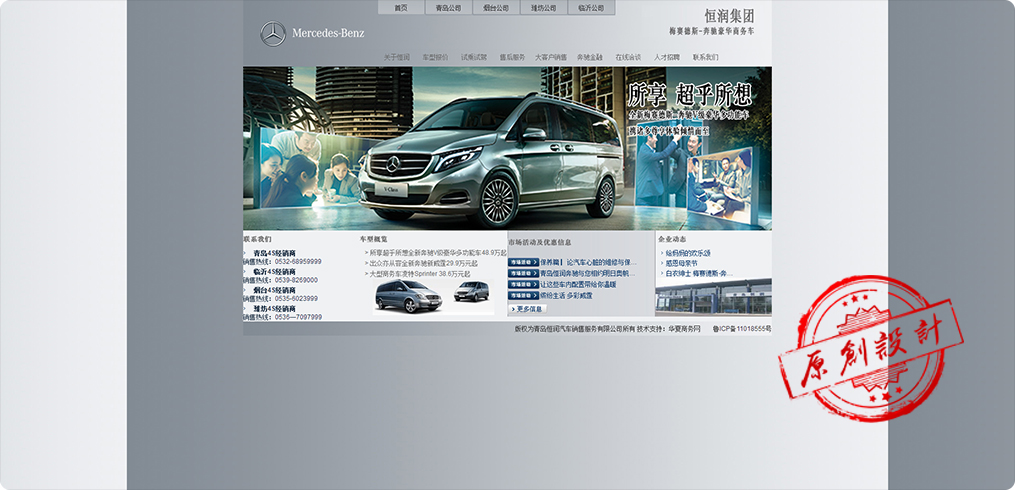This screenshot has height=490, width=1015.
Task: Click the small silver van thumbnail
Action: click(471, 292)
